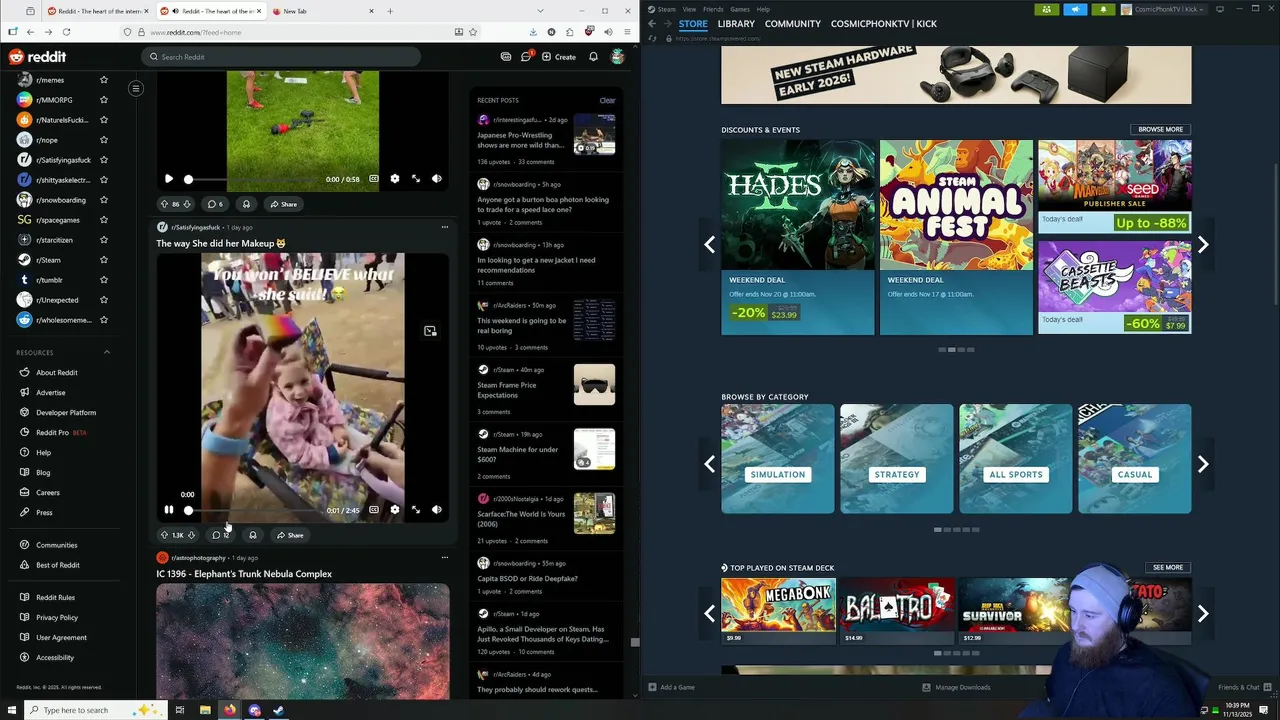Click the Reddit logo
This screenshot has height=720, width=1280.
tap(38, 57)
